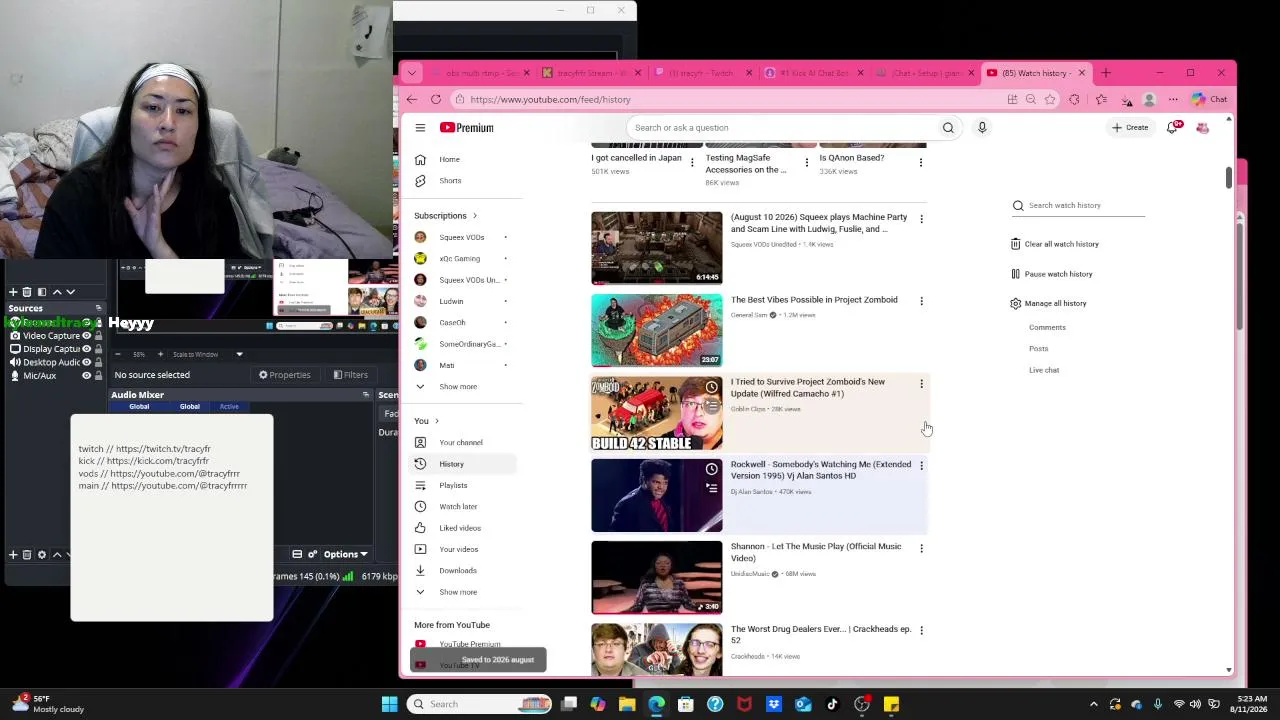The height and width of the screenshot is (720, 1280).
Task: Open the YouTube guide hamburger menu
Action: tap(420, 128)
